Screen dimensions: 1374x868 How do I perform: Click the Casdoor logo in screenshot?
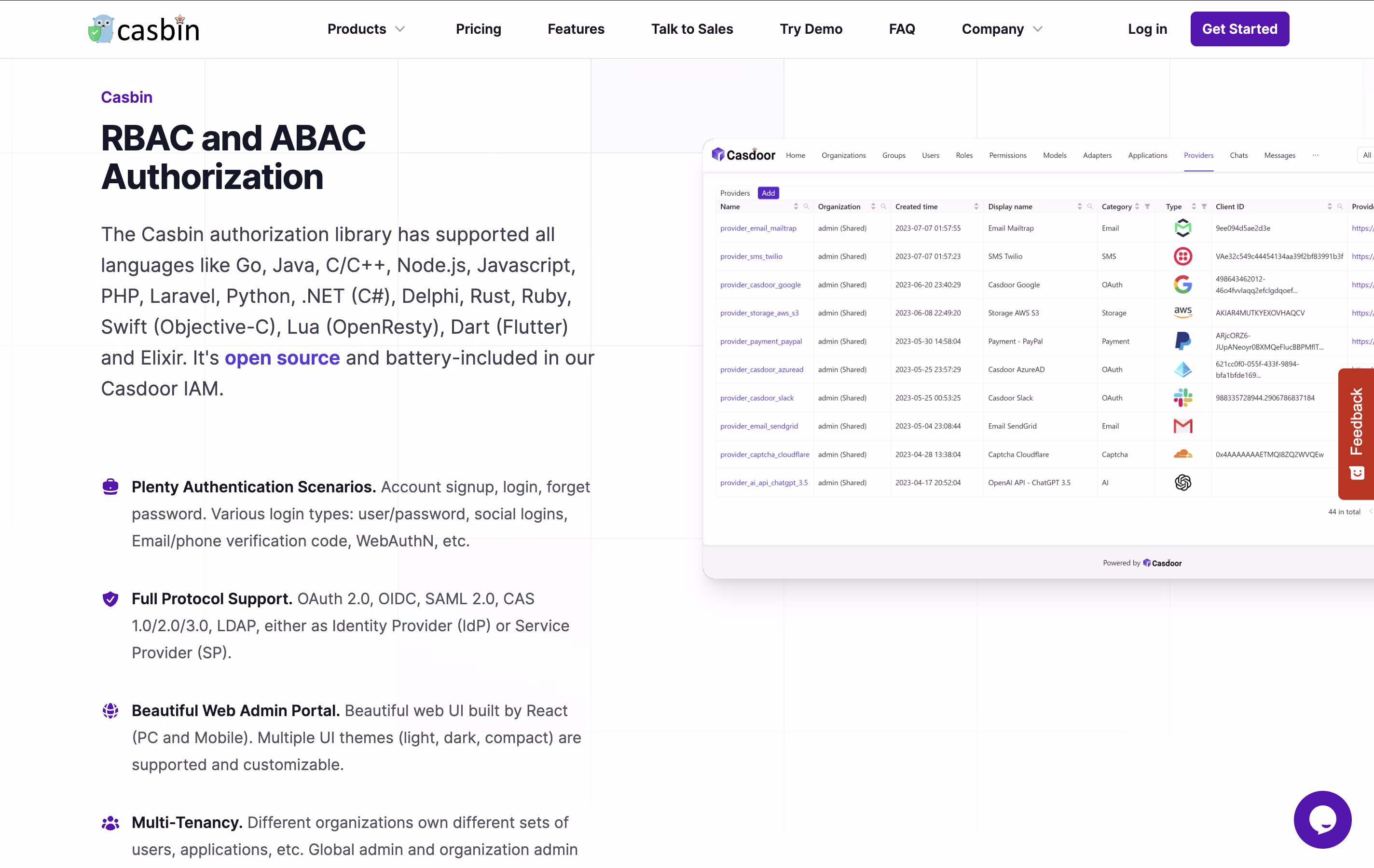click(743, 155)
